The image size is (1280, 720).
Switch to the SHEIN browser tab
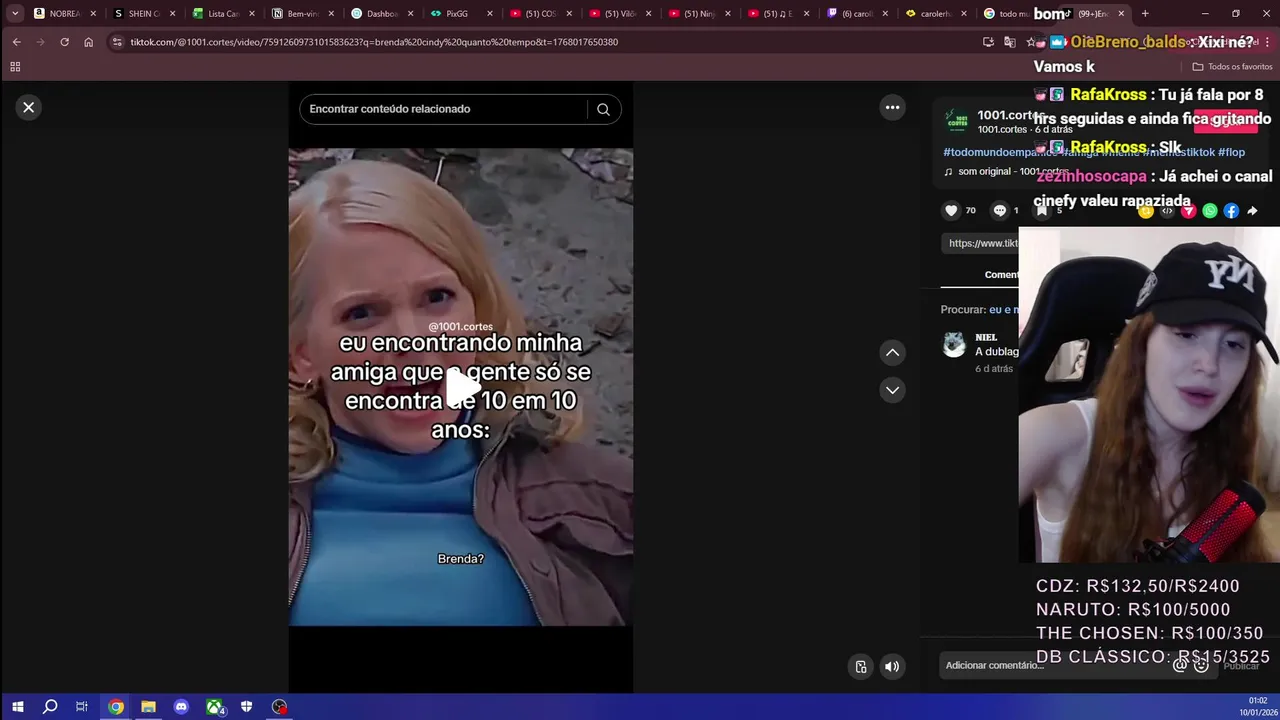[145, 14]
